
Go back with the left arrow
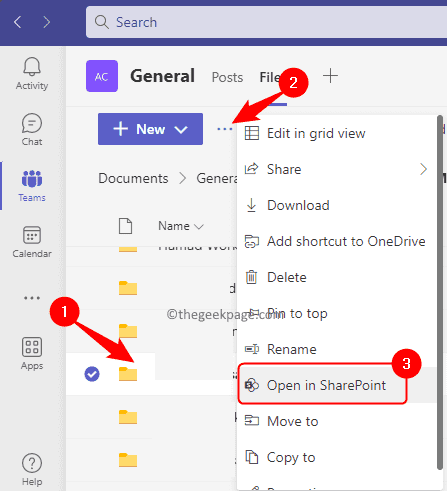tap(18, 22)
